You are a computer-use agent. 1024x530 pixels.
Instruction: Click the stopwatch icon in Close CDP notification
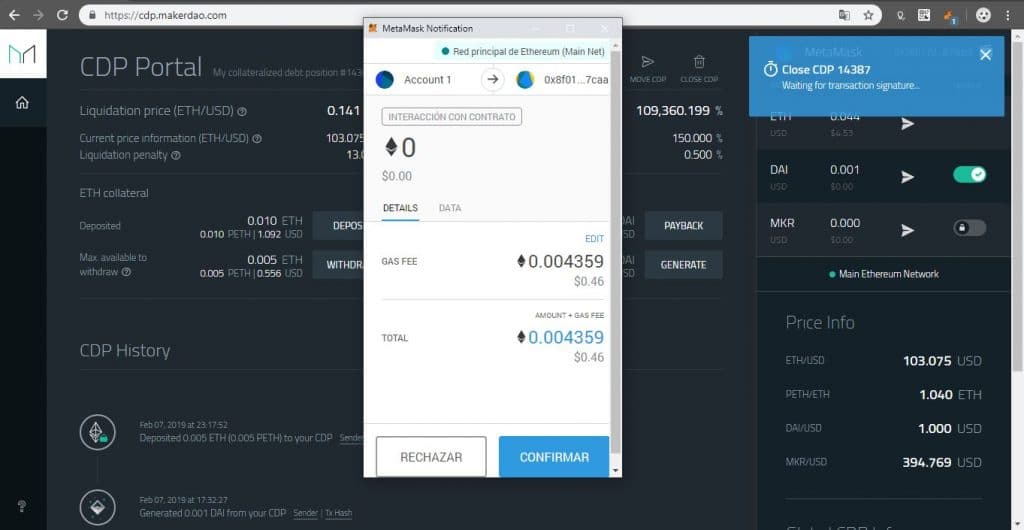click(771, 69)
